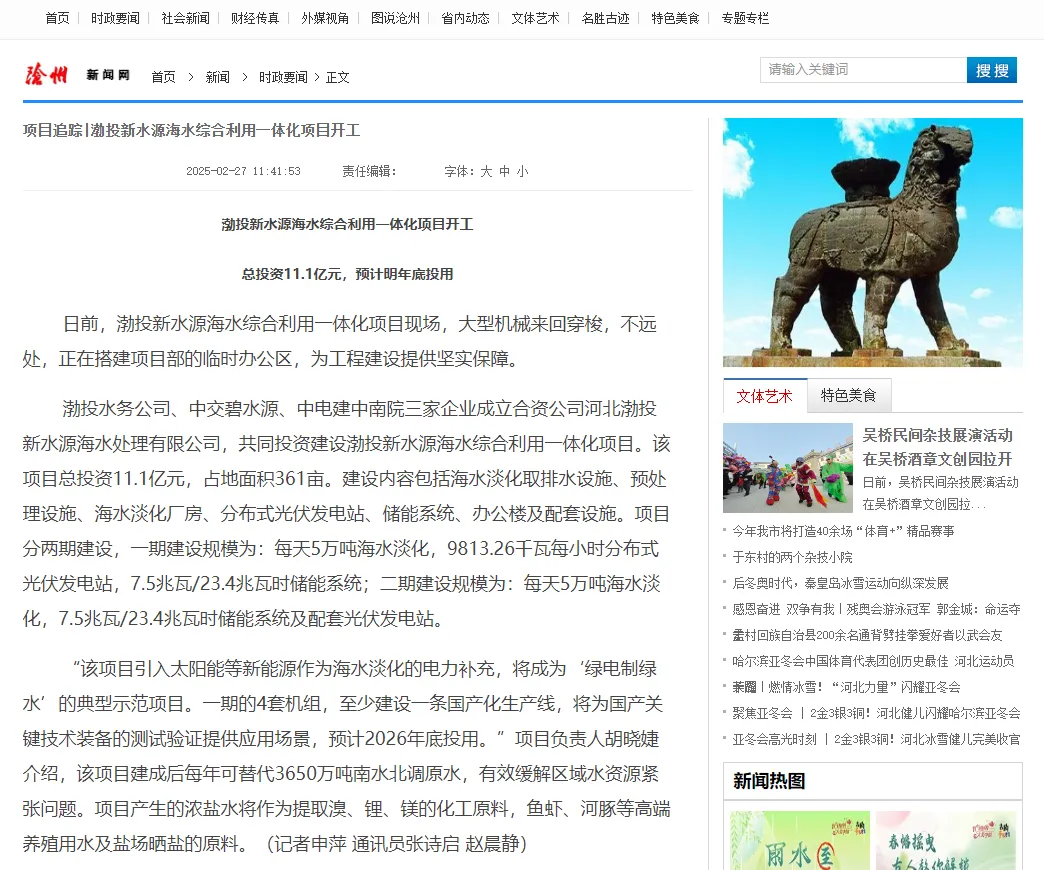
Task: Set font size to 小
Action: pos(523,172)
